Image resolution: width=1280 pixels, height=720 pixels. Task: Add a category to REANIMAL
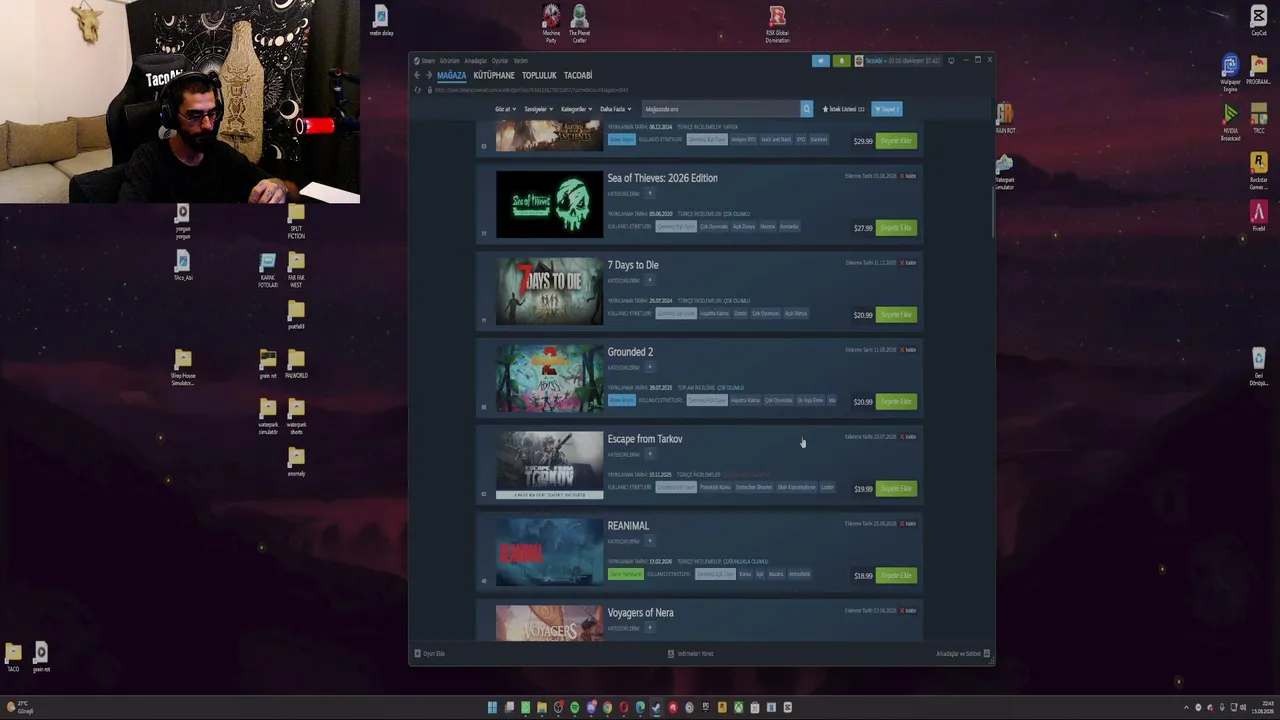[649, 542]
